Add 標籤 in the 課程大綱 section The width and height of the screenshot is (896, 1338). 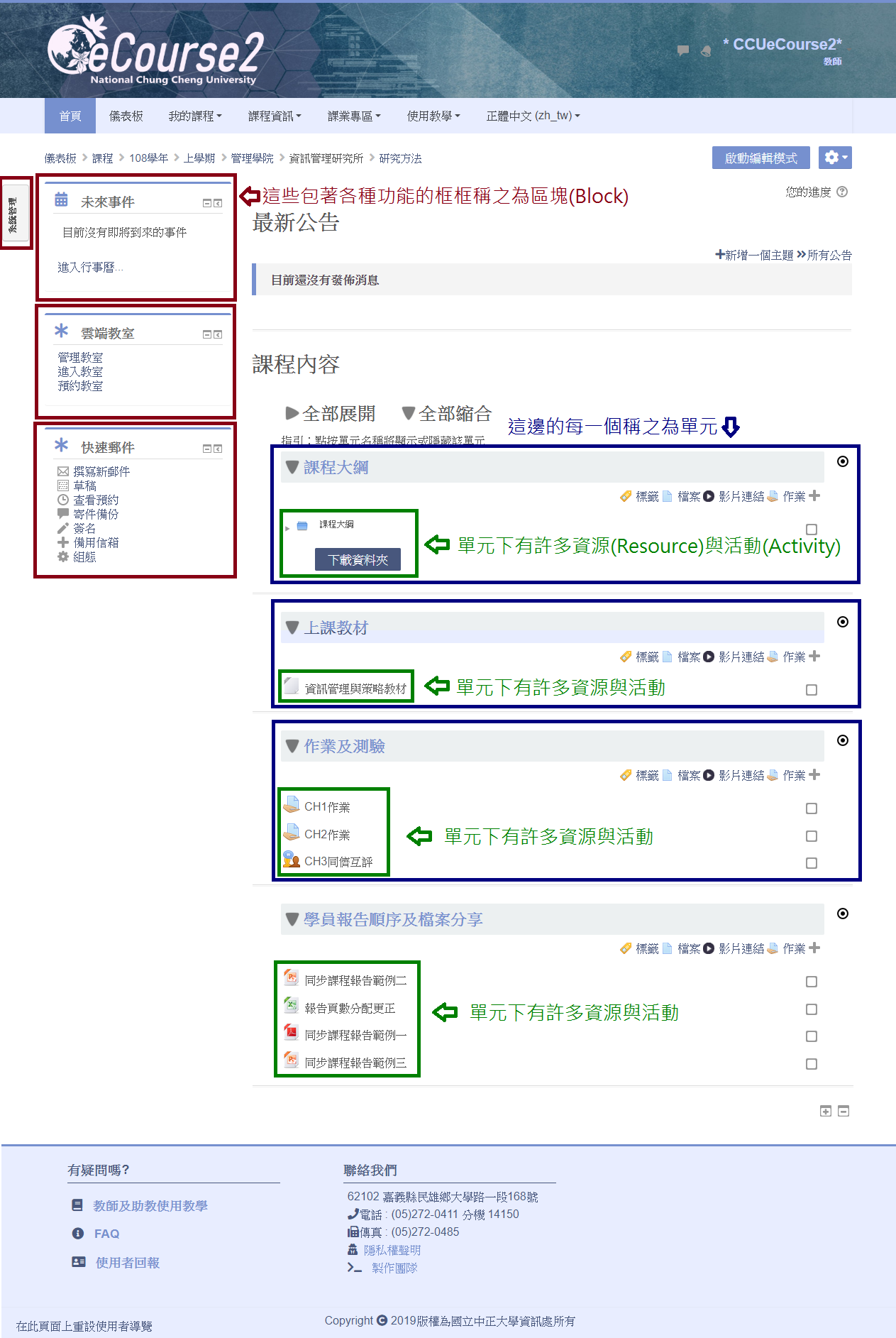(639, 496)
